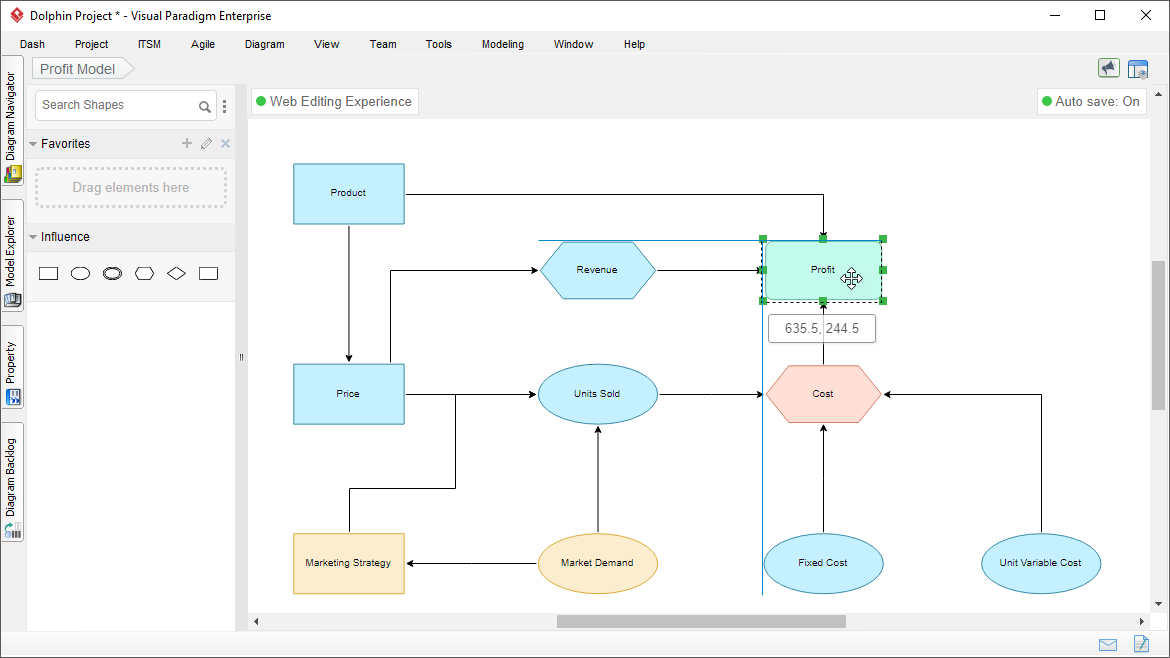The width and height of the screenshot is (1170, 658).
Task: Select the Price node
Action: coord(348,394)
